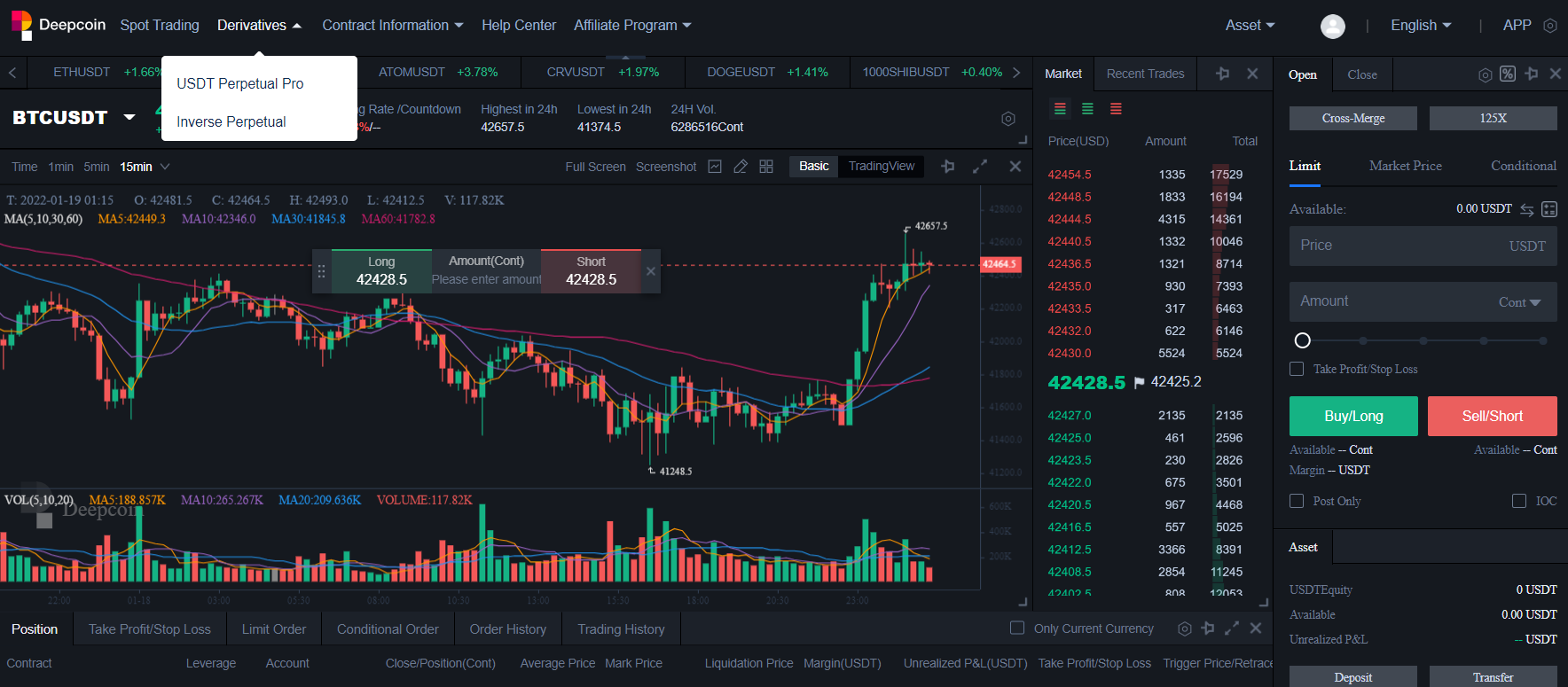Click the Transfer button
The image size is (1568, 687).
pos(1494,677)
